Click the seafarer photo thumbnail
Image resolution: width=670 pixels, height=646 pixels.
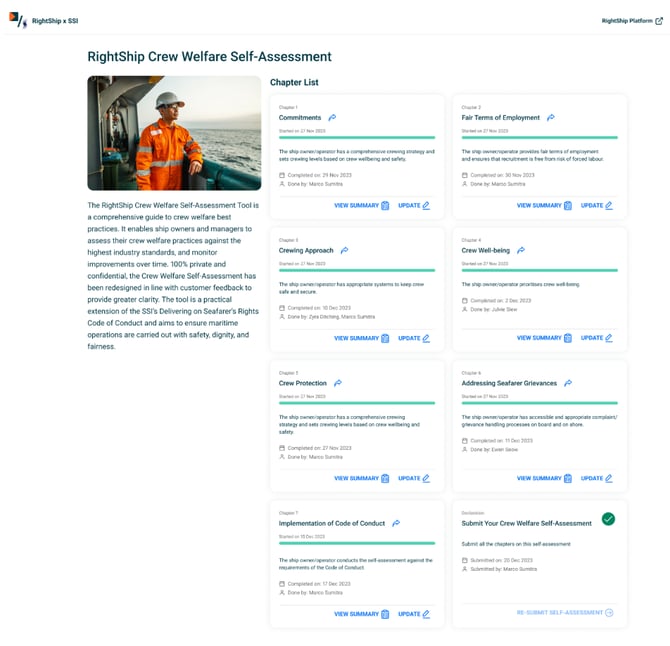(174, 133)
